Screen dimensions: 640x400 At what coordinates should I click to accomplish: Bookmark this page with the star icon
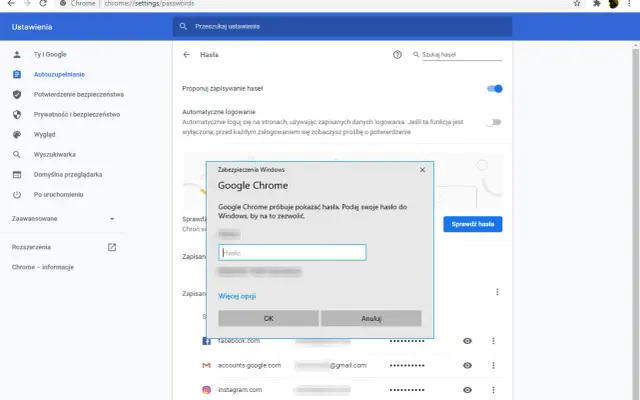coord(577,3)
